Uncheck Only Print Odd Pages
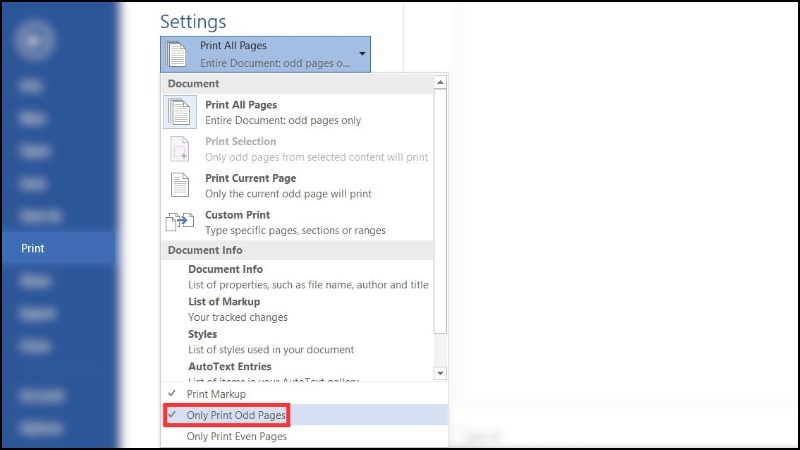Screen dimensions: 800x450 coord(236,415)
